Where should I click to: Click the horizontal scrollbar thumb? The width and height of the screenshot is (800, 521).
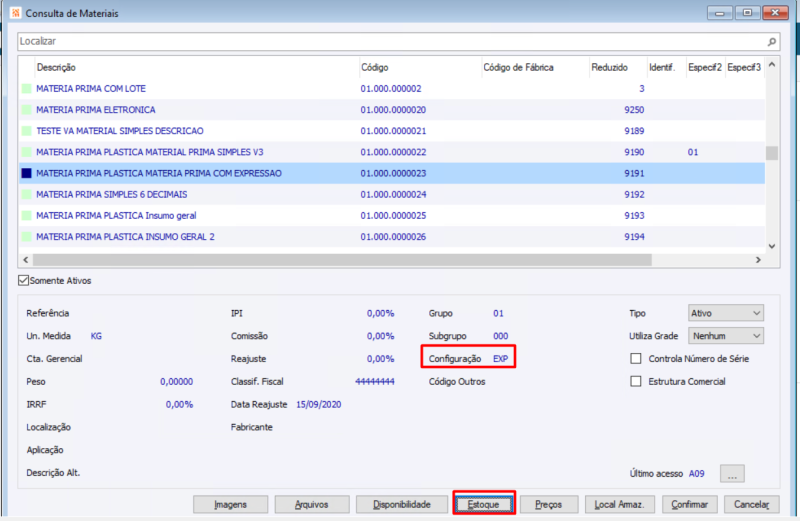click(x=342, y=260)
